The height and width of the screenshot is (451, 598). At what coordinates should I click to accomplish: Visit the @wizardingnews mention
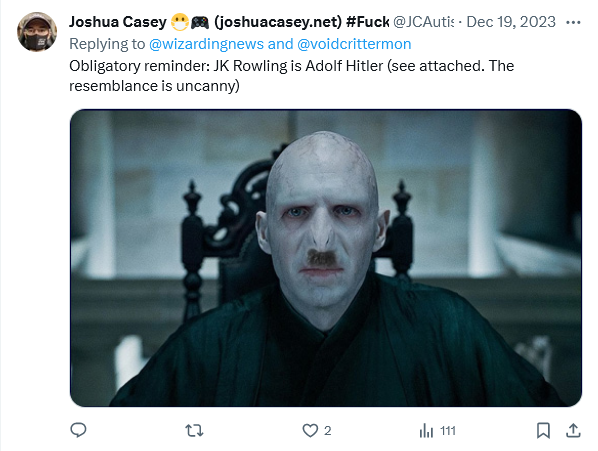coord(206,44)
